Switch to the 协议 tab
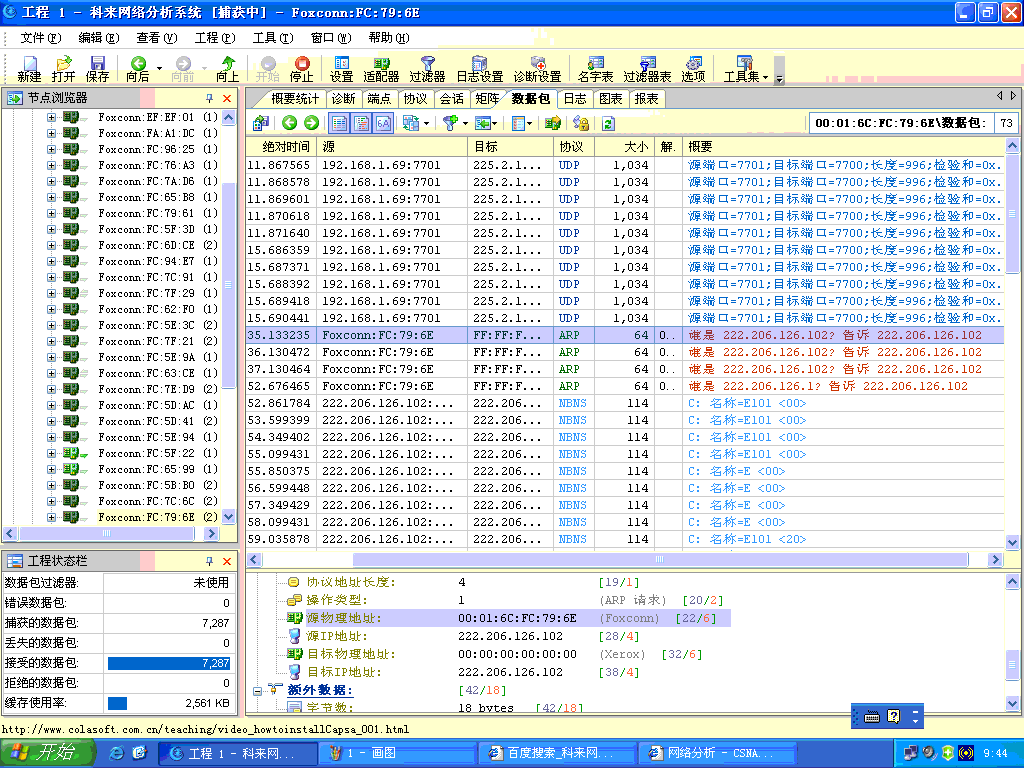The width and height of the screenshot is (1024, 768). tap(415, 99)
